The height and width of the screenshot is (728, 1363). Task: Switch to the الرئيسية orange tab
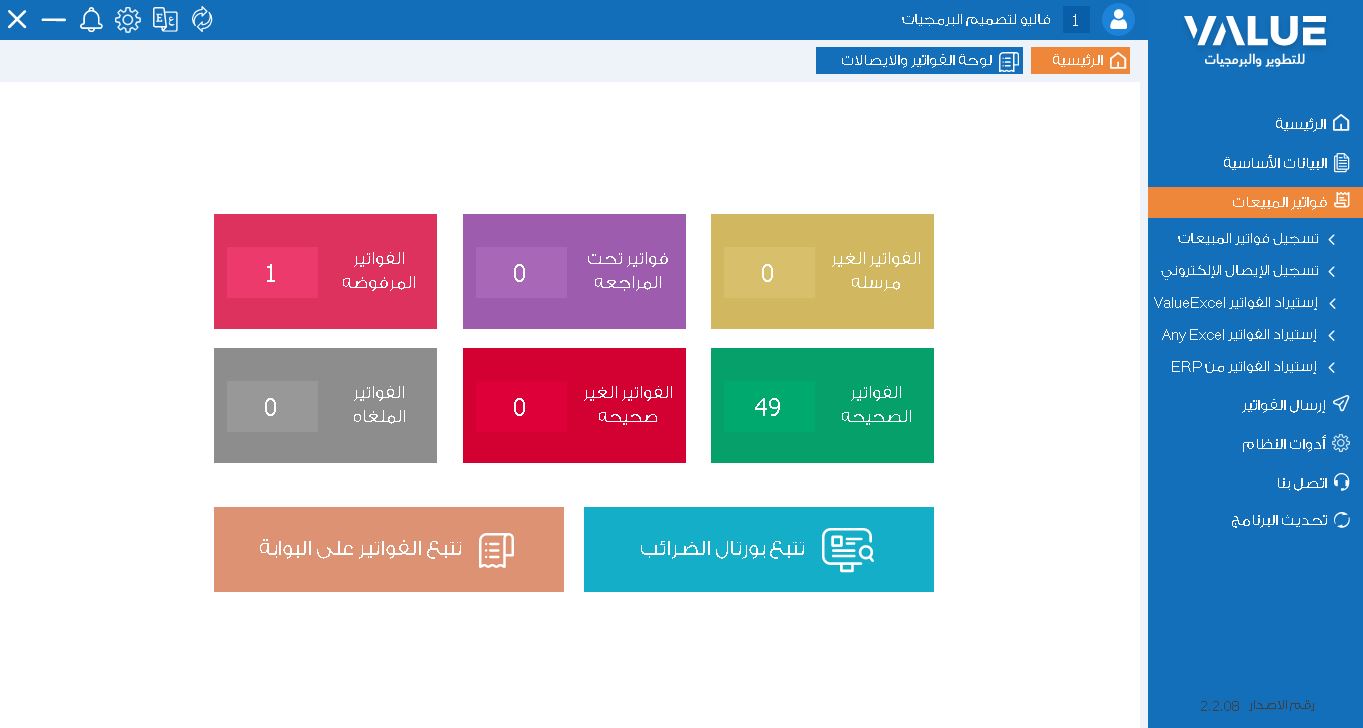1080,60
